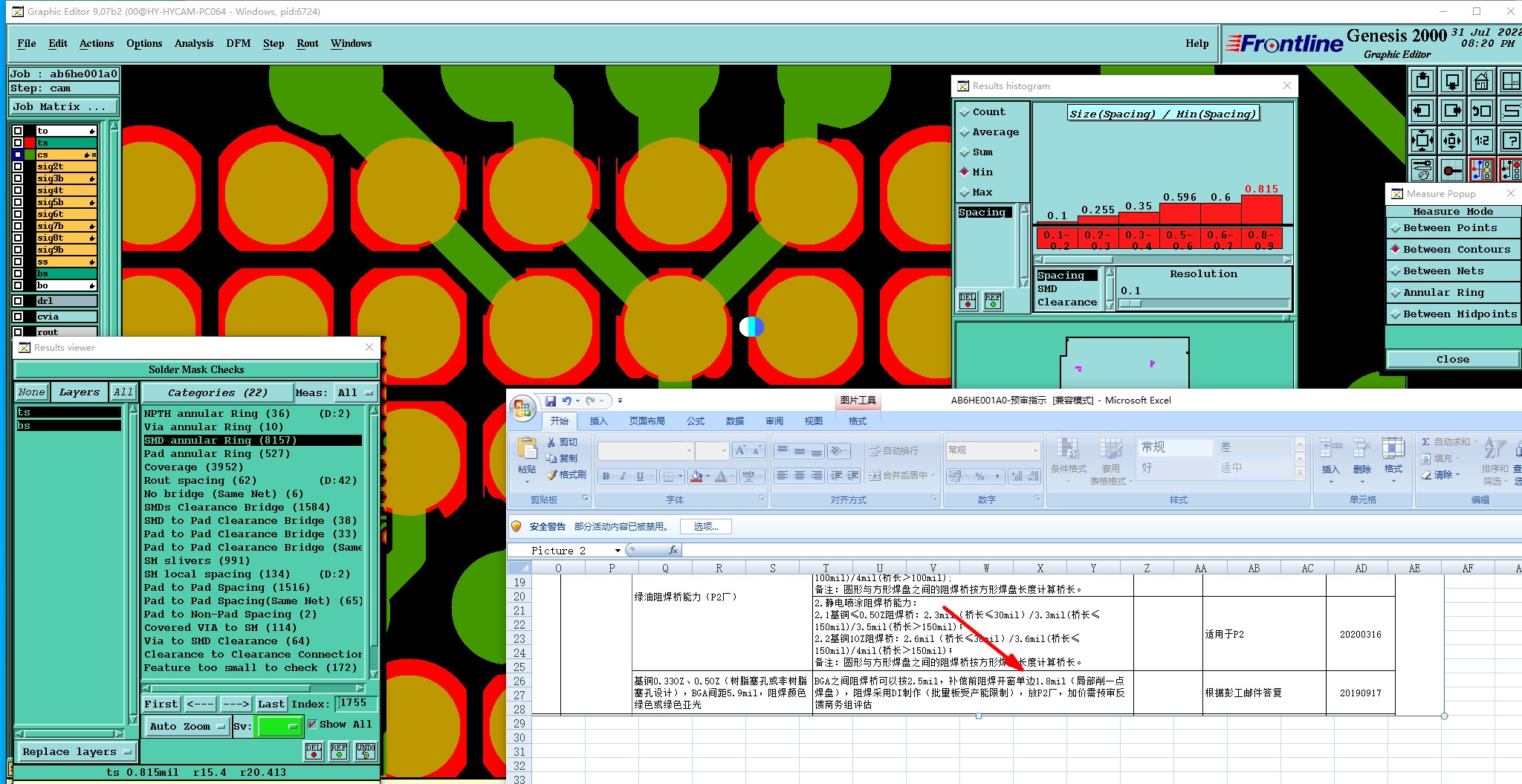The image size is (1522, 784).
Task: Click the previous view icon
Action: pyautogui.click(x=1482, y=111)
